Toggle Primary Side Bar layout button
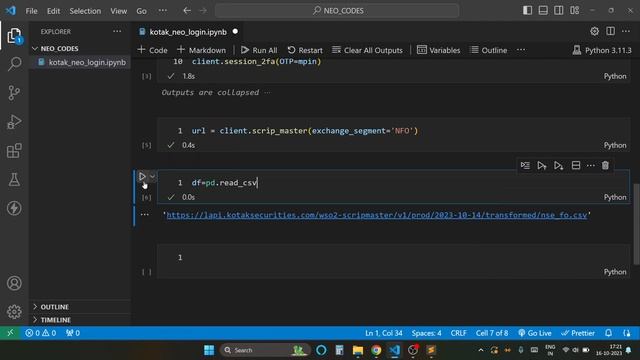This screenshot has height=360, width=640. coord(527,10)
